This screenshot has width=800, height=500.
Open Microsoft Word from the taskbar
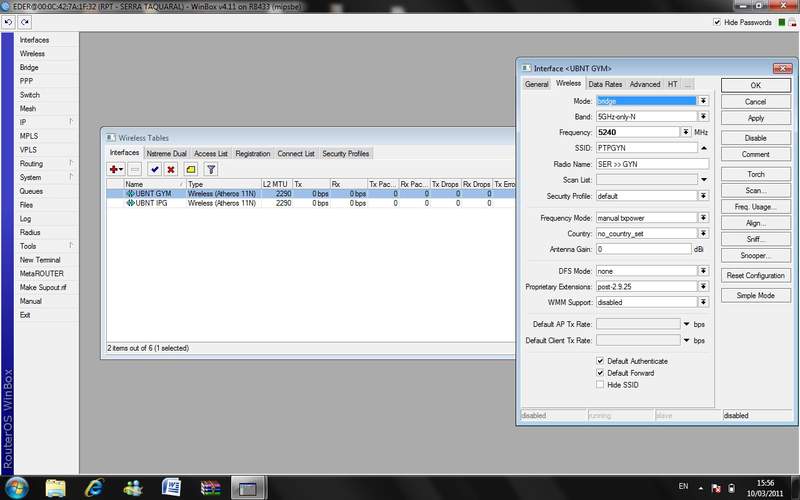point(171,488)
